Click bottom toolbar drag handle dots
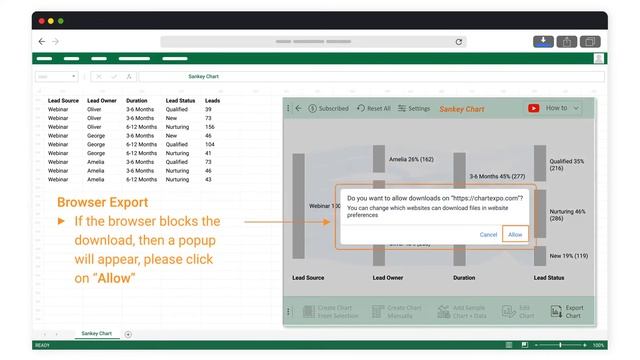This screenshot has height=360, width=640. [289, 312]
